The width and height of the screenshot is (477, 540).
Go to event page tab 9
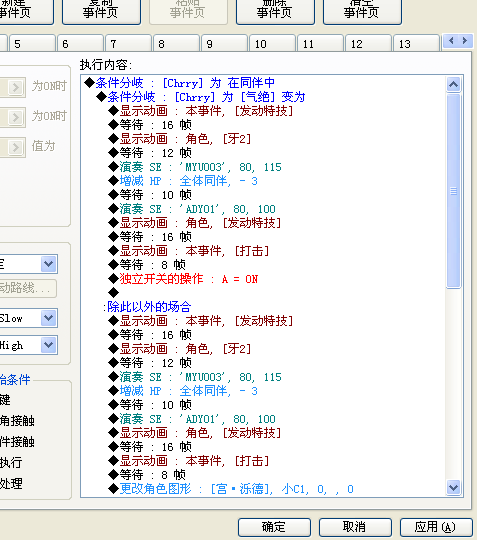[224, 43]
